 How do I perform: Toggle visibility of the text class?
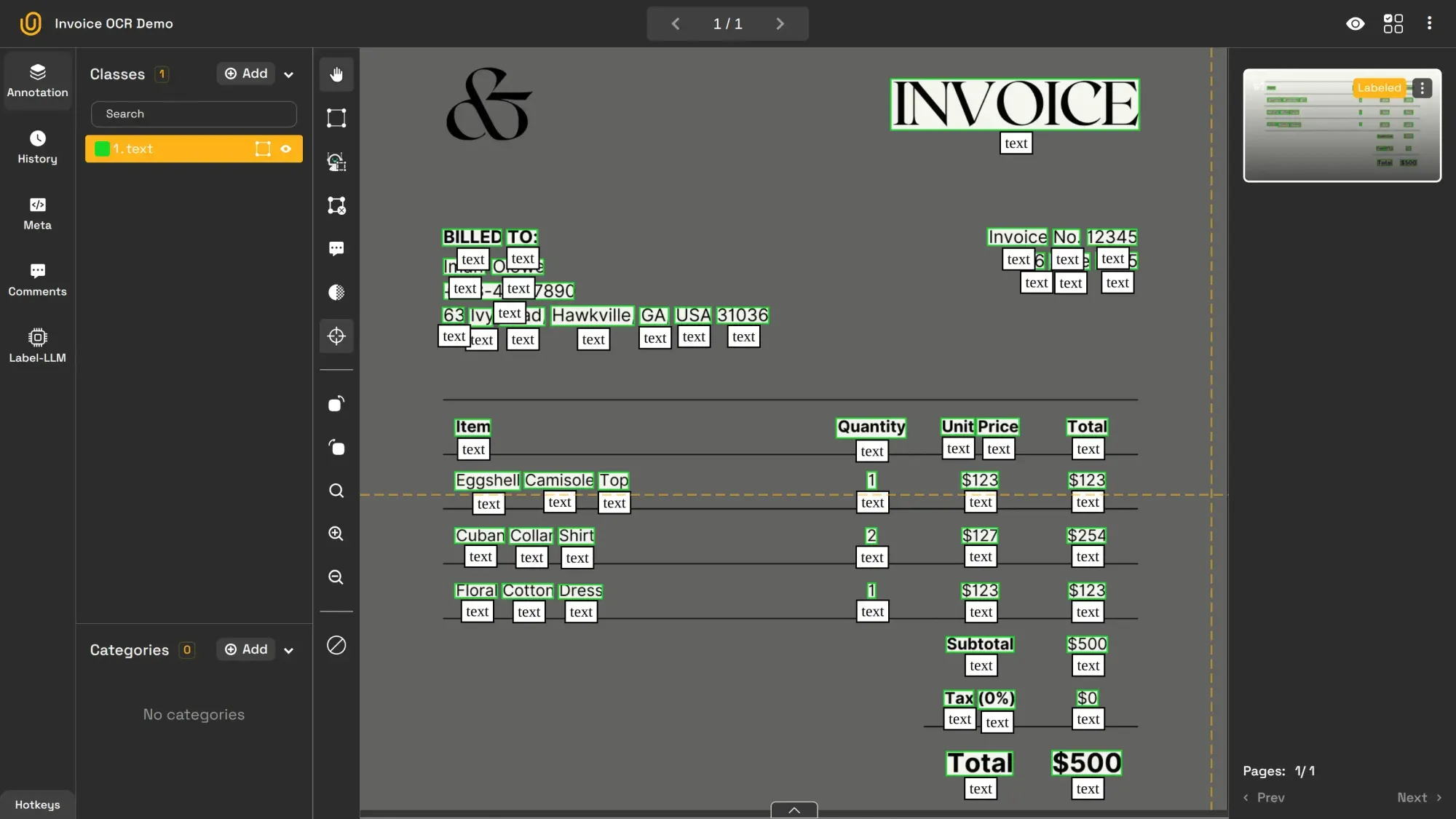pos(286,149)
